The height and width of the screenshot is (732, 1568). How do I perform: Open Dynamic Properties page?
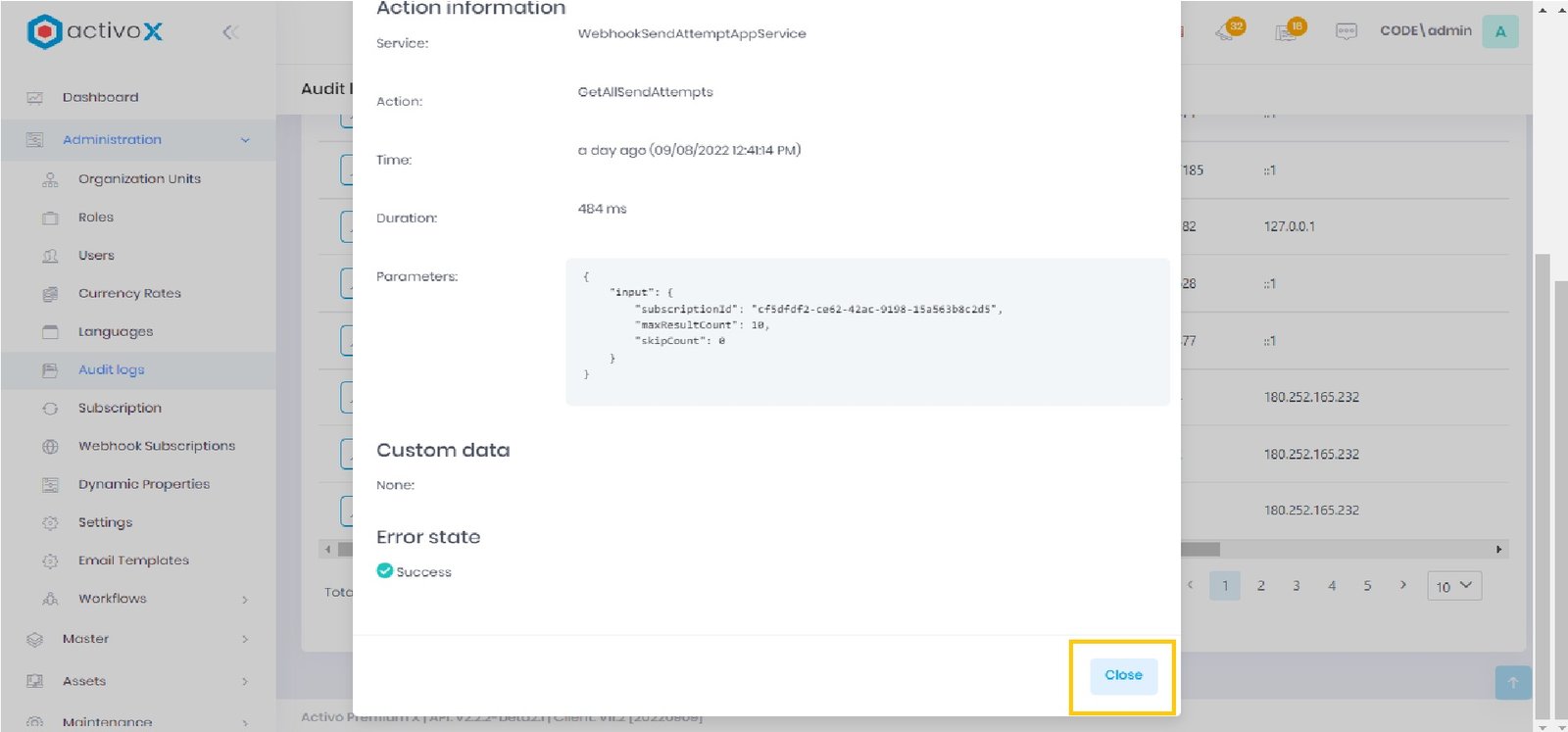(x=144, y=484)
